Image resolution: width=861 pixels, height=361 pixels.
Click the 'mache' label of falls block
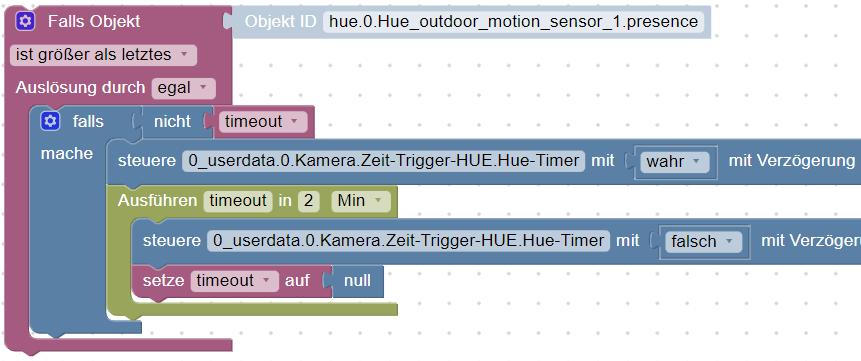(67, 154)
